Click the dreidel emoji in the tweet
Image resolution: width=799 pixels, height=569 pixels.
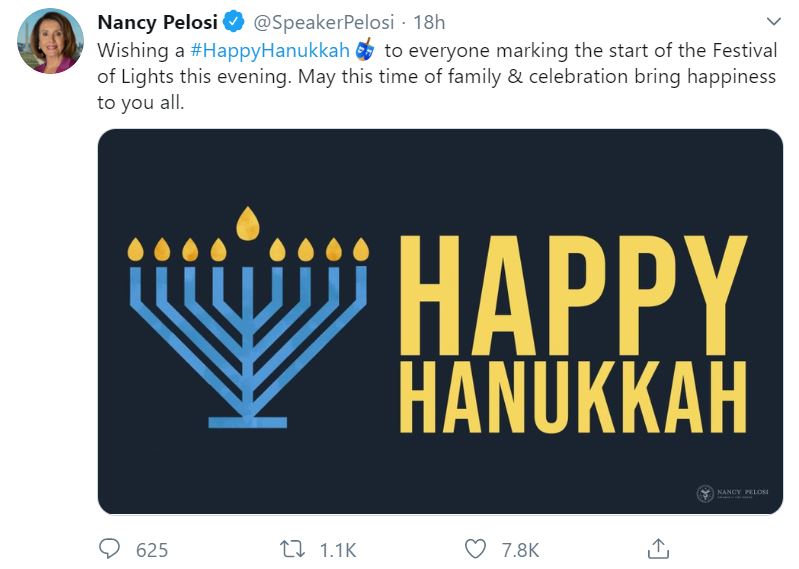click(x=365, y=50)
